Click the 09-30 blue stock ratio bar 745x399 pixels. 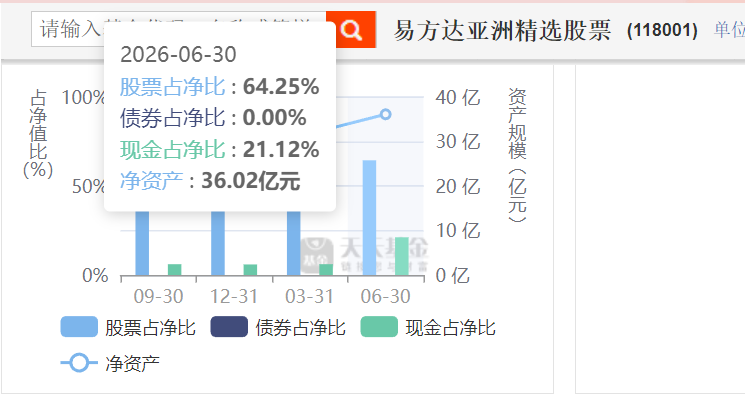click(142, 243)
